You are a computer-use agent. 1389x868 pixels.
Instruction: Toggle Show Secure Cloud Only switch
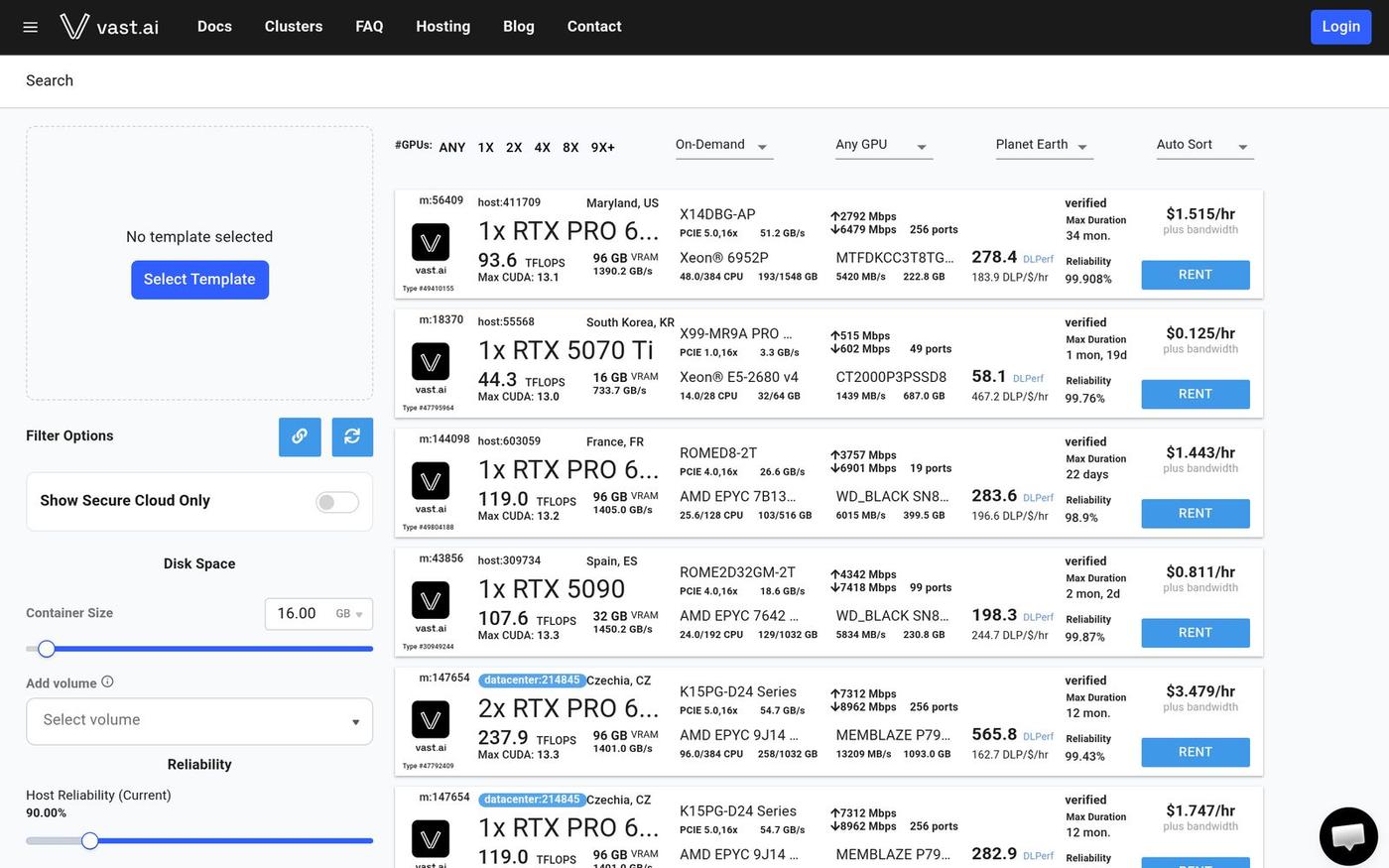pyautogui.click(x=337, y=502)
